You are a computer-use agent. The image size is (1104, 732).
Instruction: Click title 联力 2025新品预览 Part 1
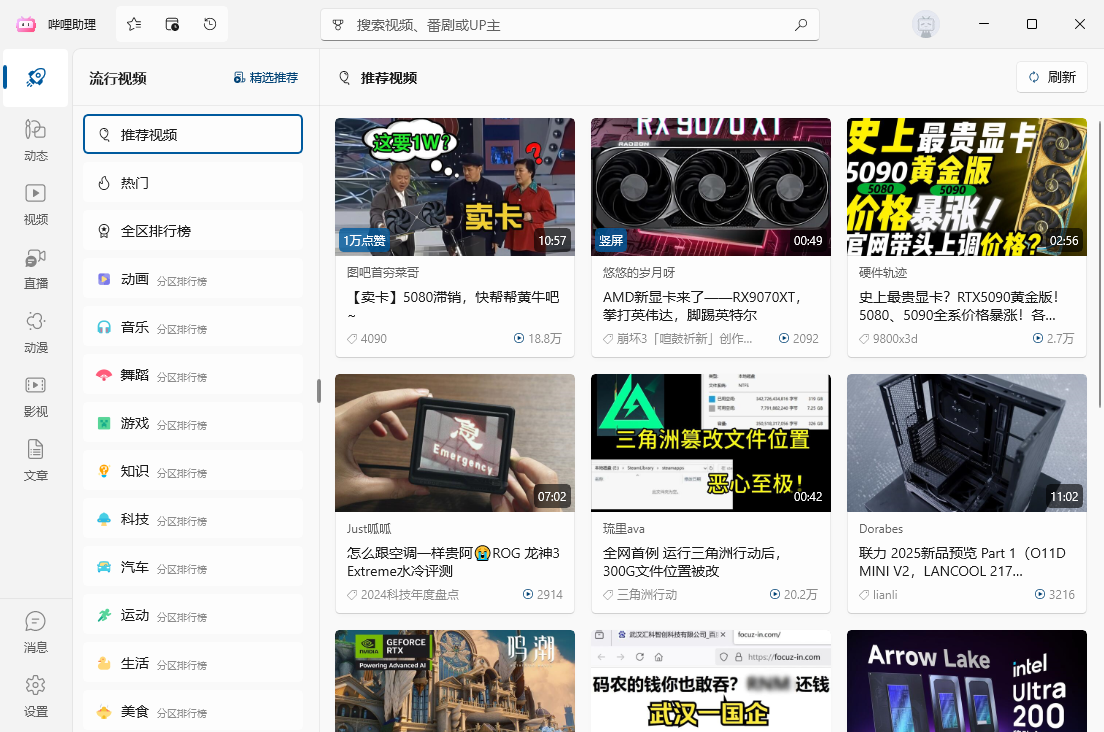point(962,562)
